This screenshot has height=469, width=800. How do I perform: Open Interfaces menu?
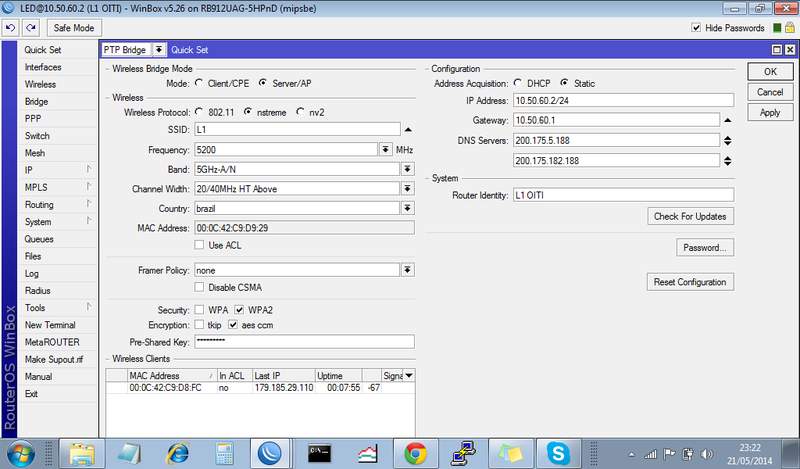(x=43, y=67)
